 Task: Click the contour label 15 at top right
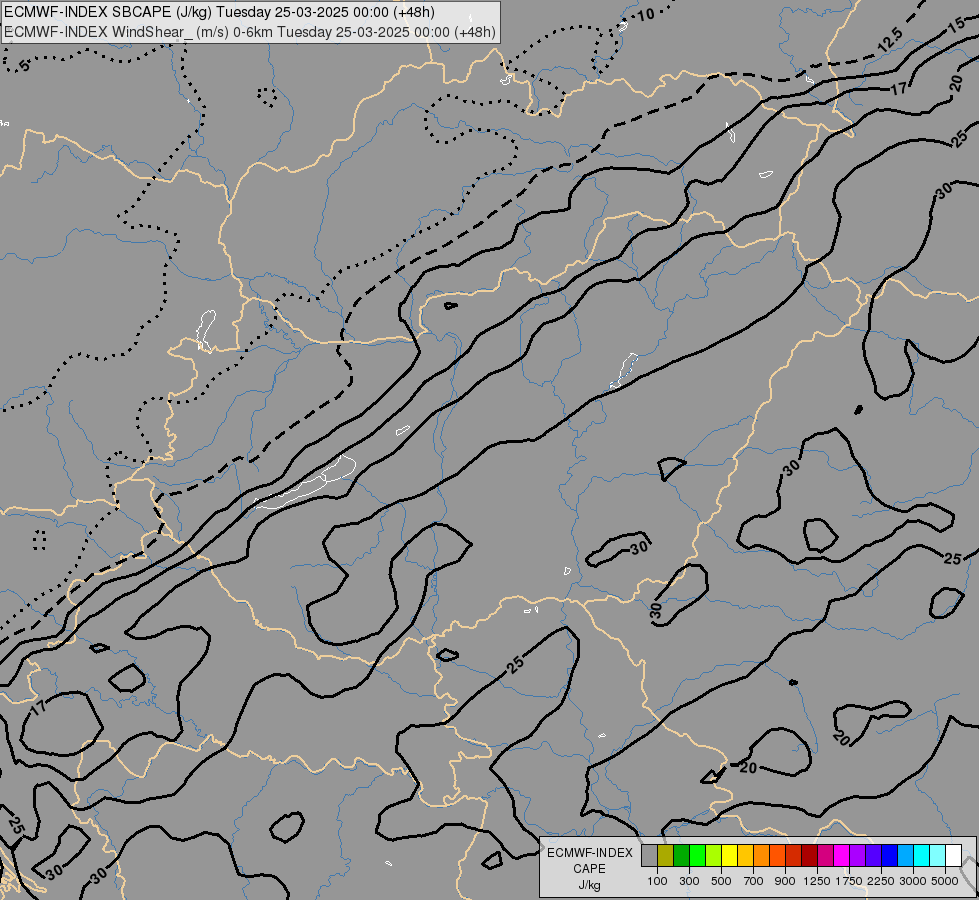point(956,25)
